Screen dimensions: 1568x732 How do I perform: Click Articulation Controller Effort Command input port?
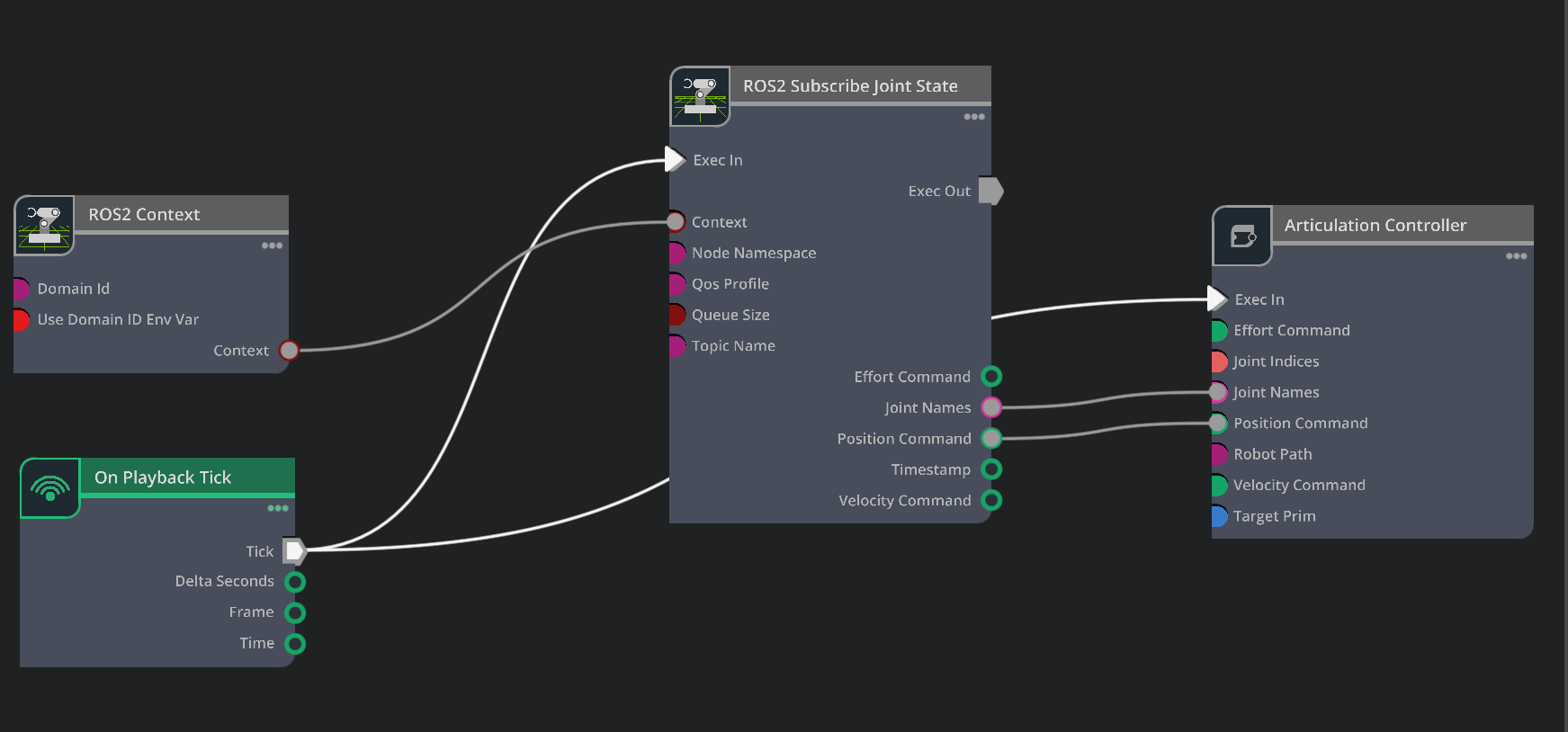[x=1219, y=330]
